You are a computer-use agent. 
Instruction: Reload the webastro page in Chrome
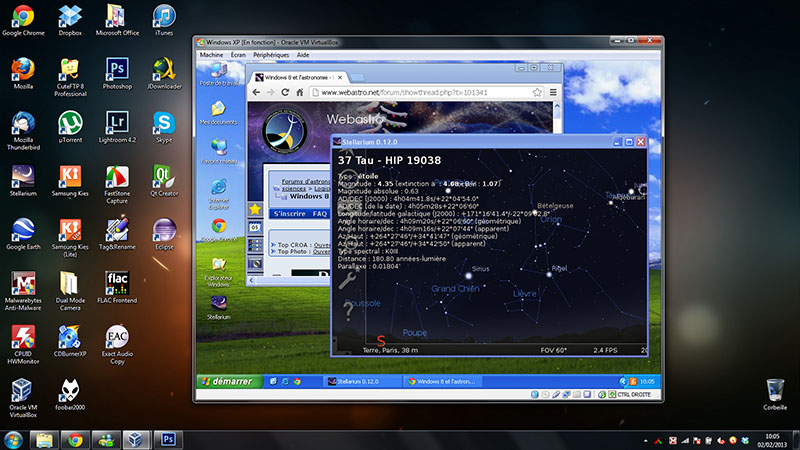click(285, 92)
